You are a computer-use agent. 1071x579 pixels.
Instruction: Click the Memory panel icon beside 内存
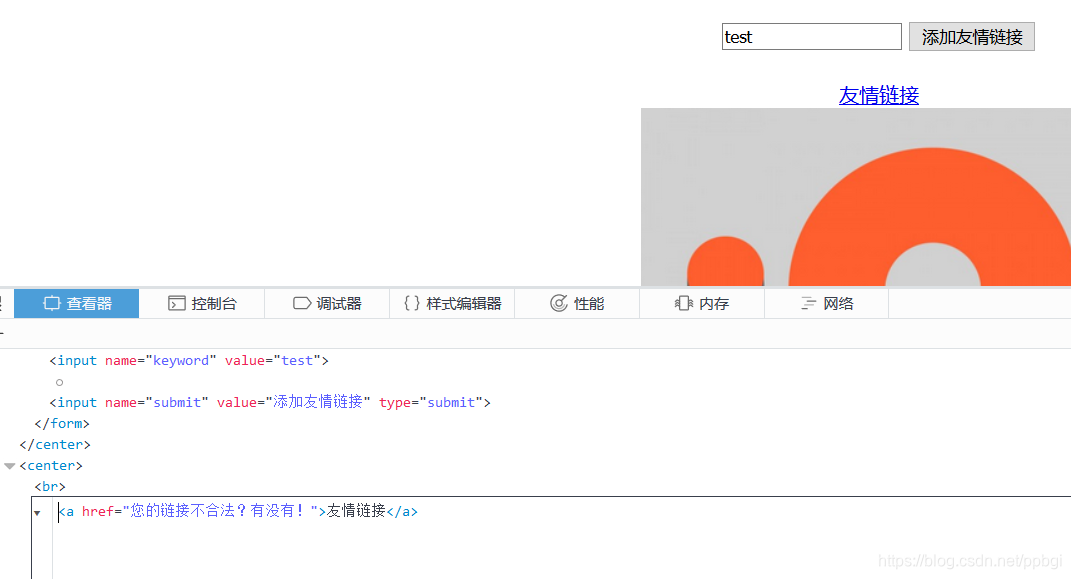(x=683, y=303)
